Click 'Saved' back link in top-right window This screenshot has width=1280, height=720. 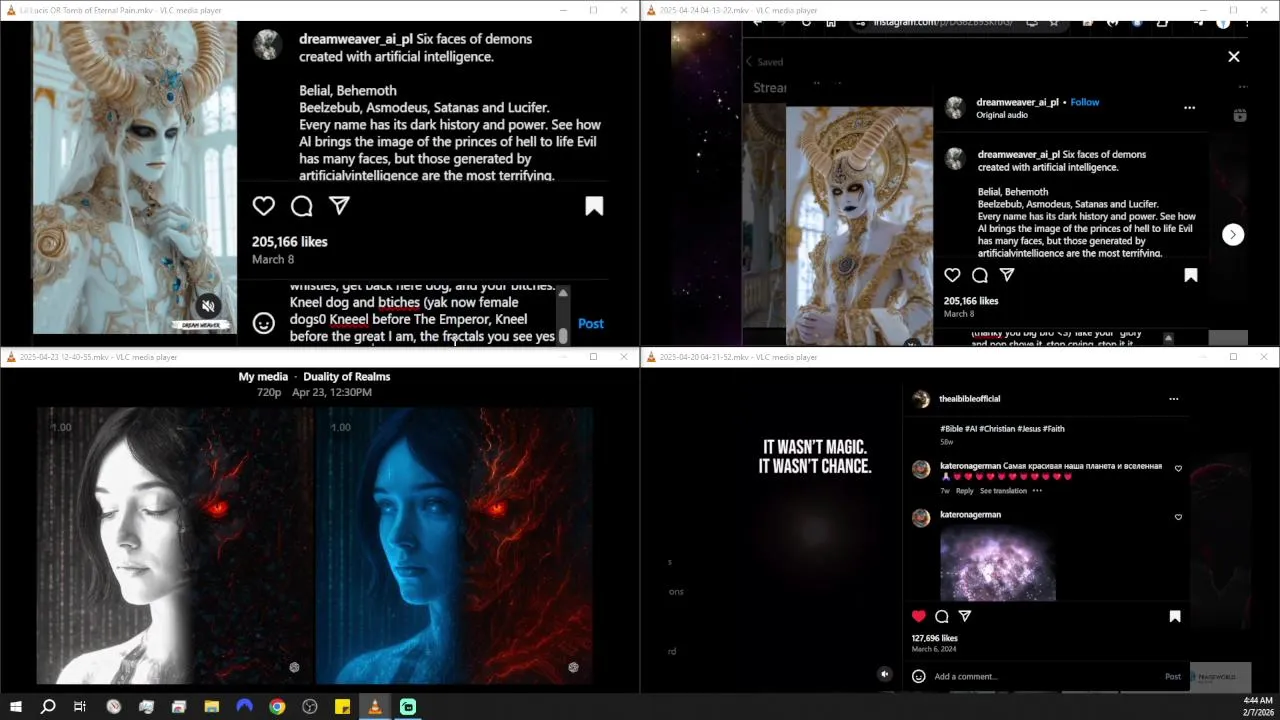765,62
